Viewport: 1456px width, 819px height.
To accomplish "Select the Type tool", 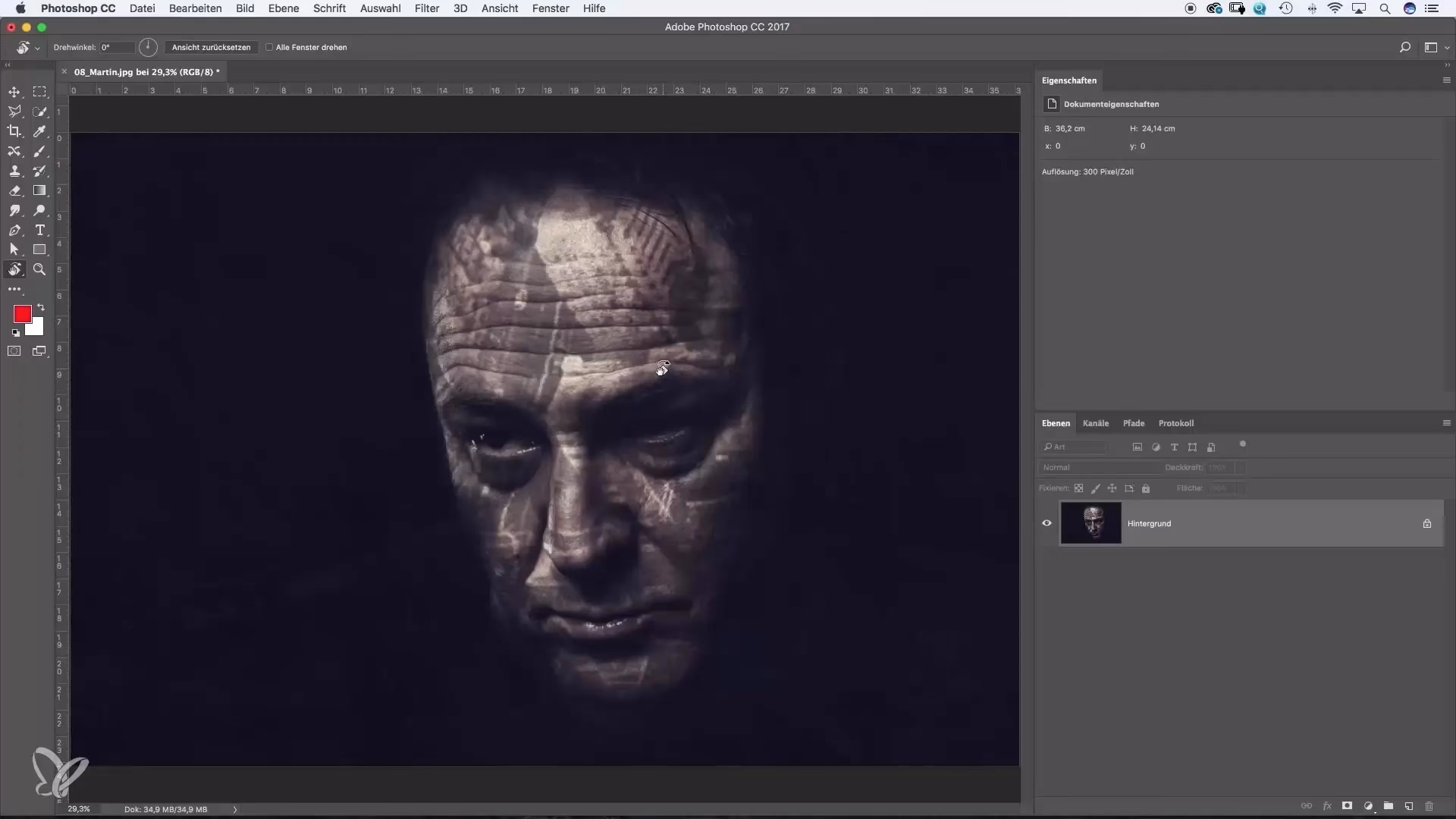I will point(39,231).
